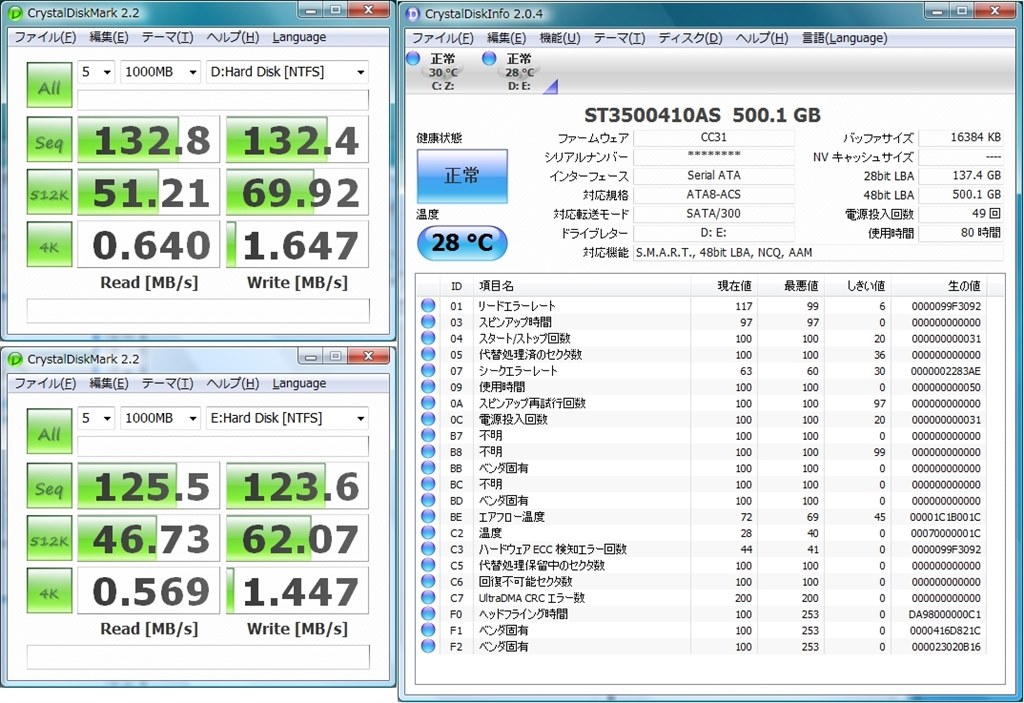Run All tests in D: drive window
This screenshot has width=1024, height=703.
(50, 86)
